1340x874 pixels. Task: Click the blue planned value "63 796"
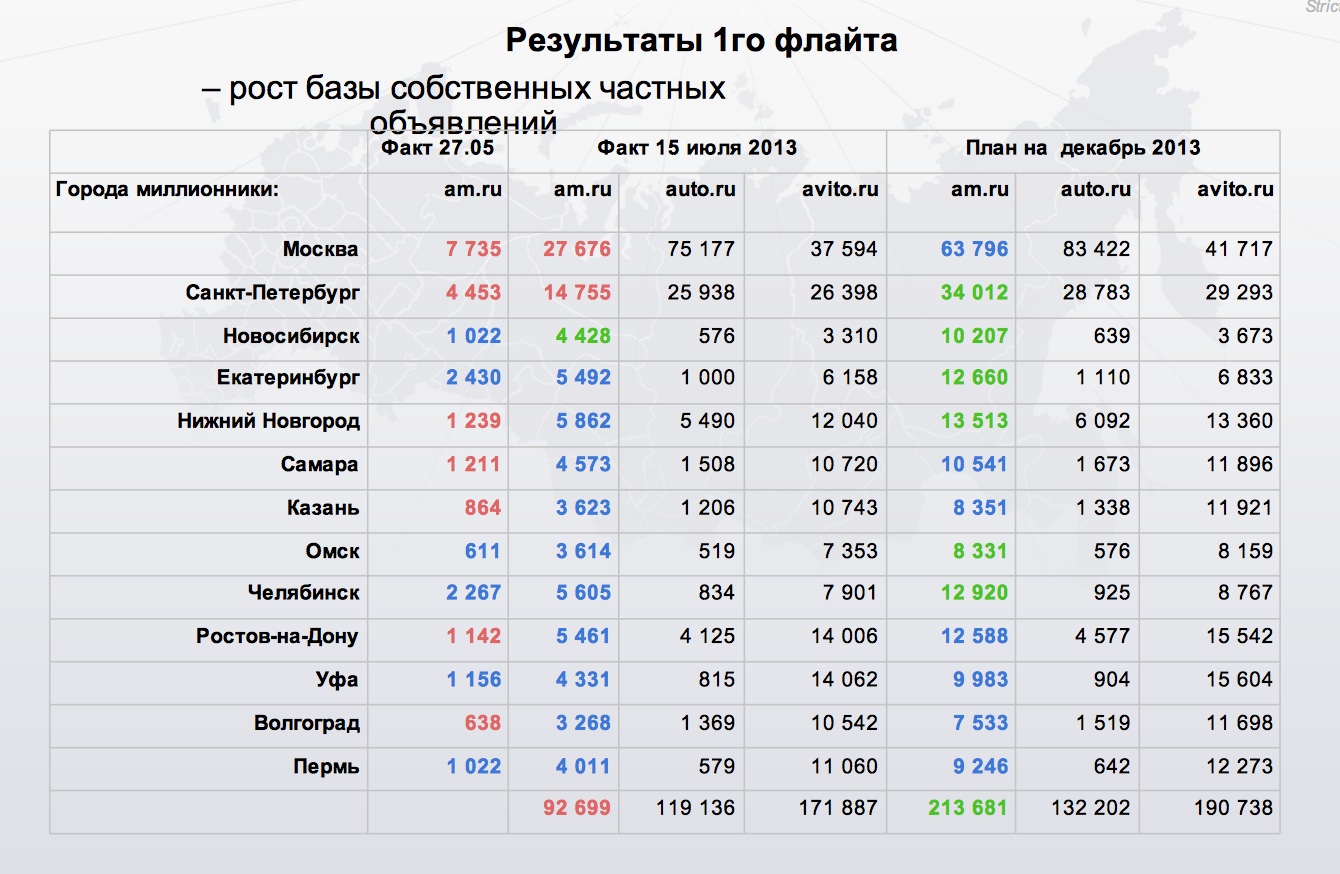[x=975, y=249]
